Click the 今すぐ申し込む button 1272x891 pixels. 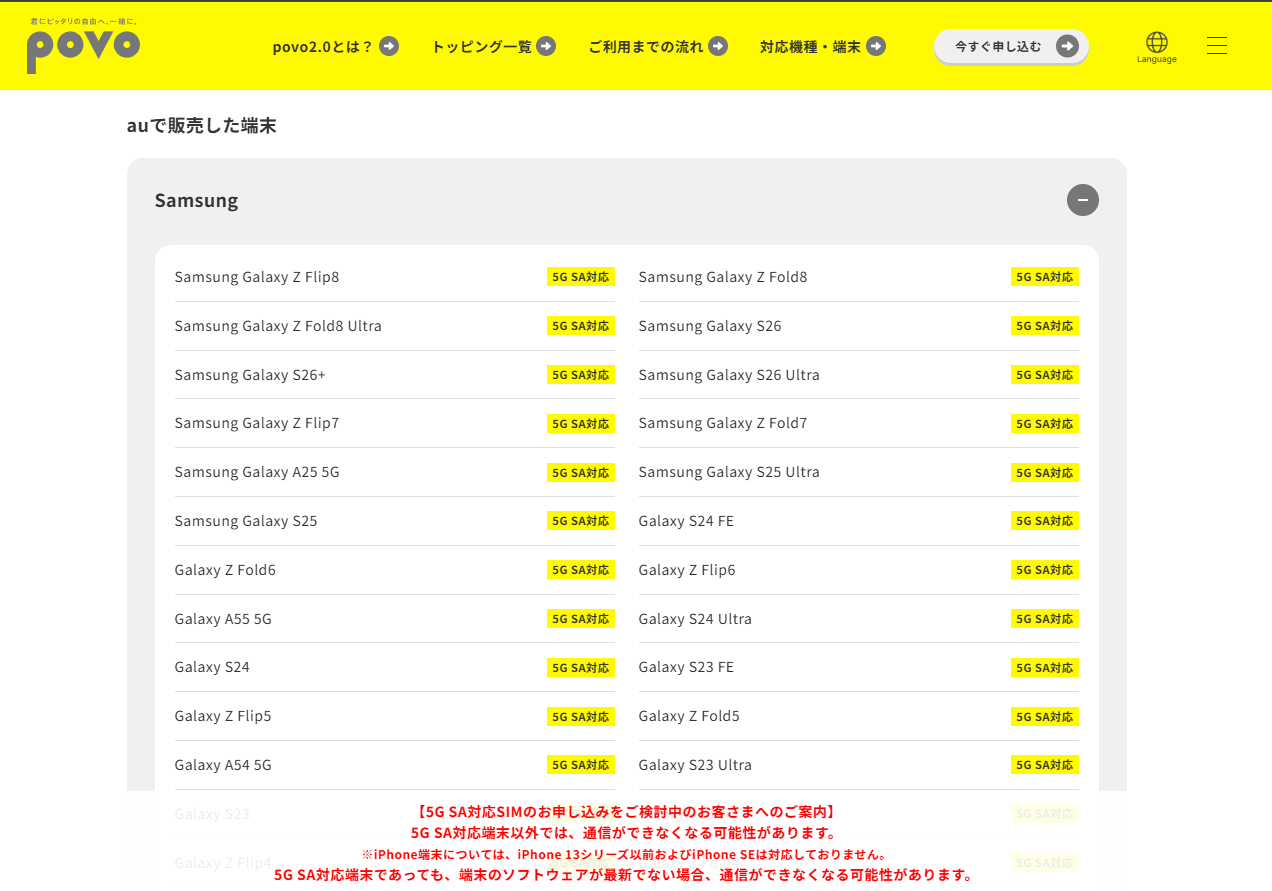[x=1012, y=46]
